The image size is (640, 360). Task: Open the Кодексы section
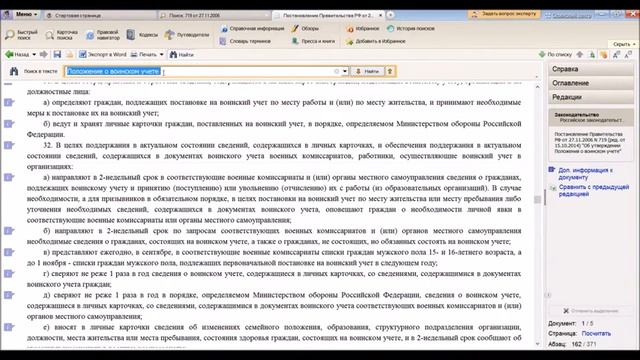pos(142,35)
